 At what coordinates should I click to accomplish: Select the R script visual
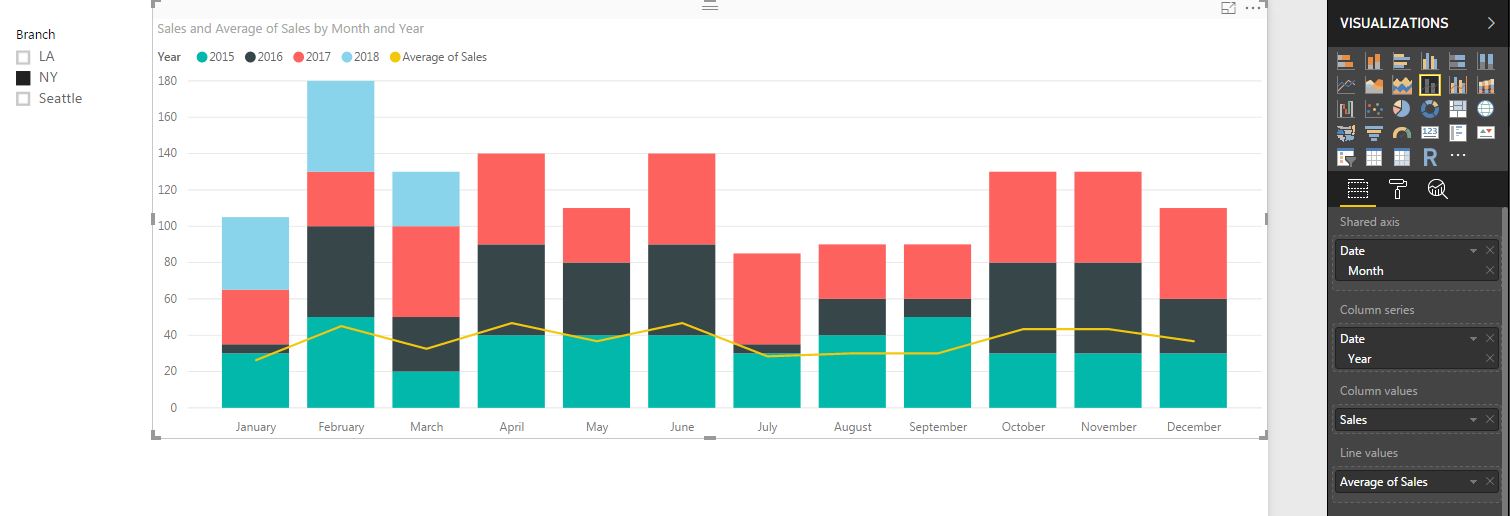click(x=1430, y=157)
